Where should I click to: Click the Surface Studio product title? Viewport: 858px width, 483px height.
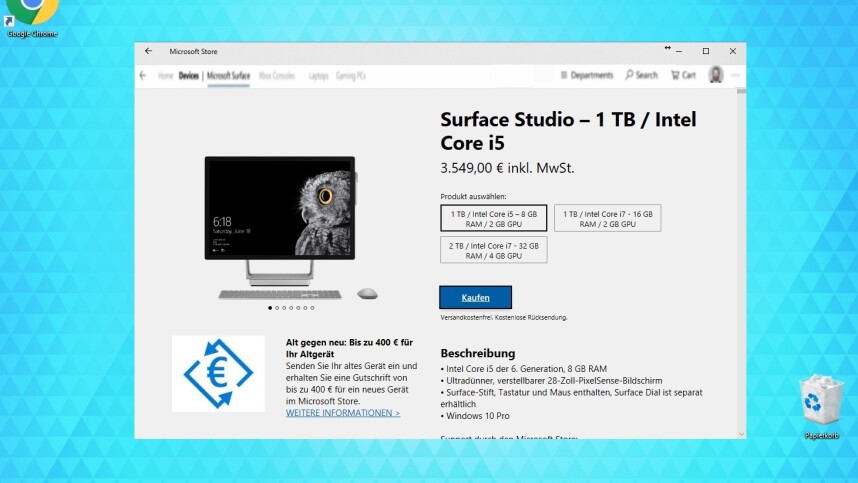pyautogui.click(x=568, y=131)
